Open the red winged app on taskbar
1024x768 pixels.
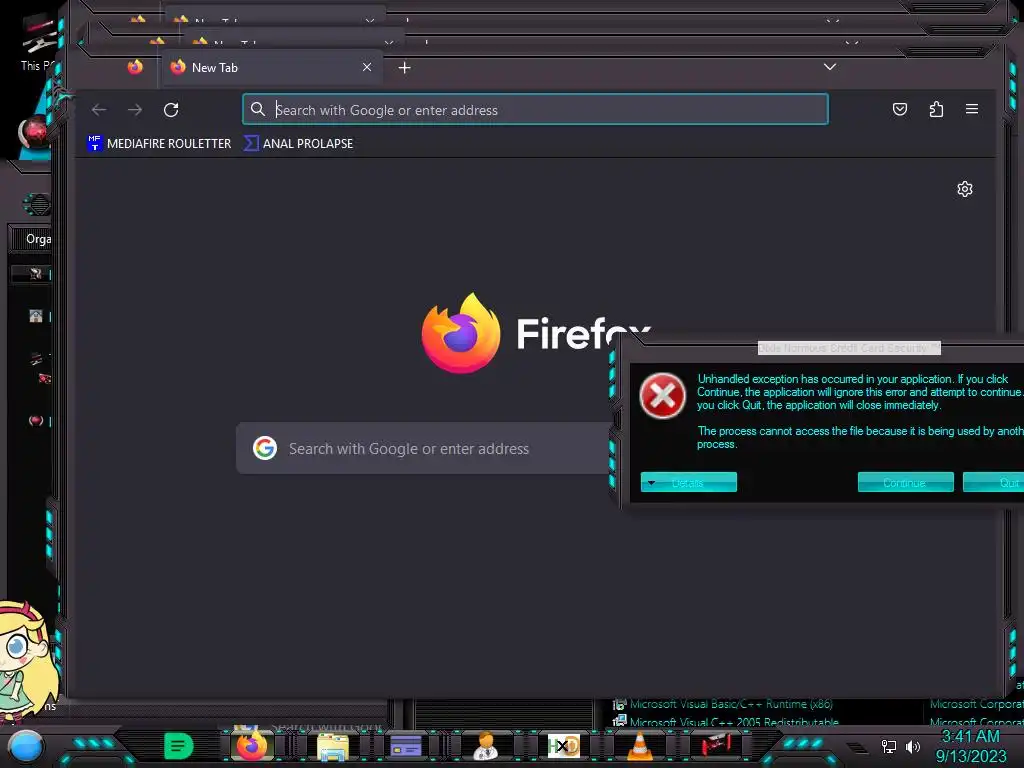[716, 744]
